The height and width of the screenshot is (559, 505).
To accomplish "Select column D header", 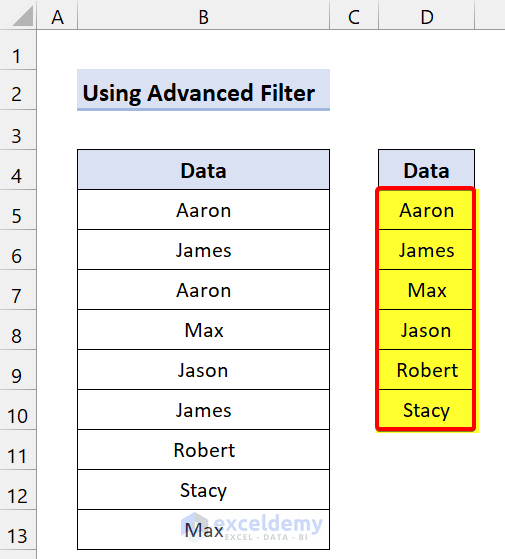I will click(x=427, y=15).
